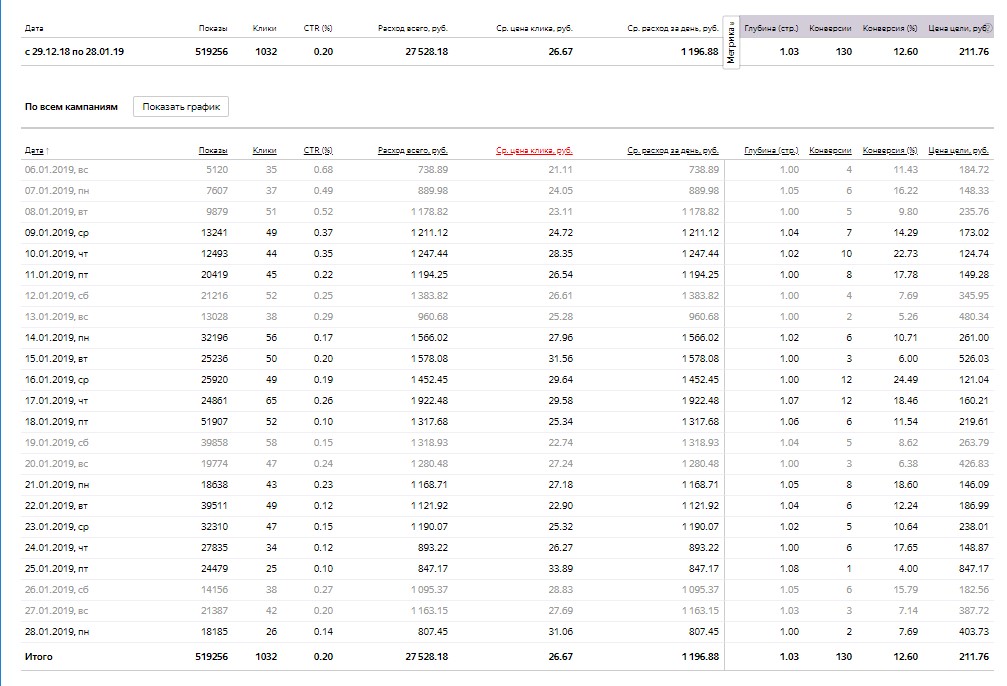Viewport: 1007px width, 686px height.
Task: Select the date cell '26.01.2019, сб'
Action: click(57, 589)
